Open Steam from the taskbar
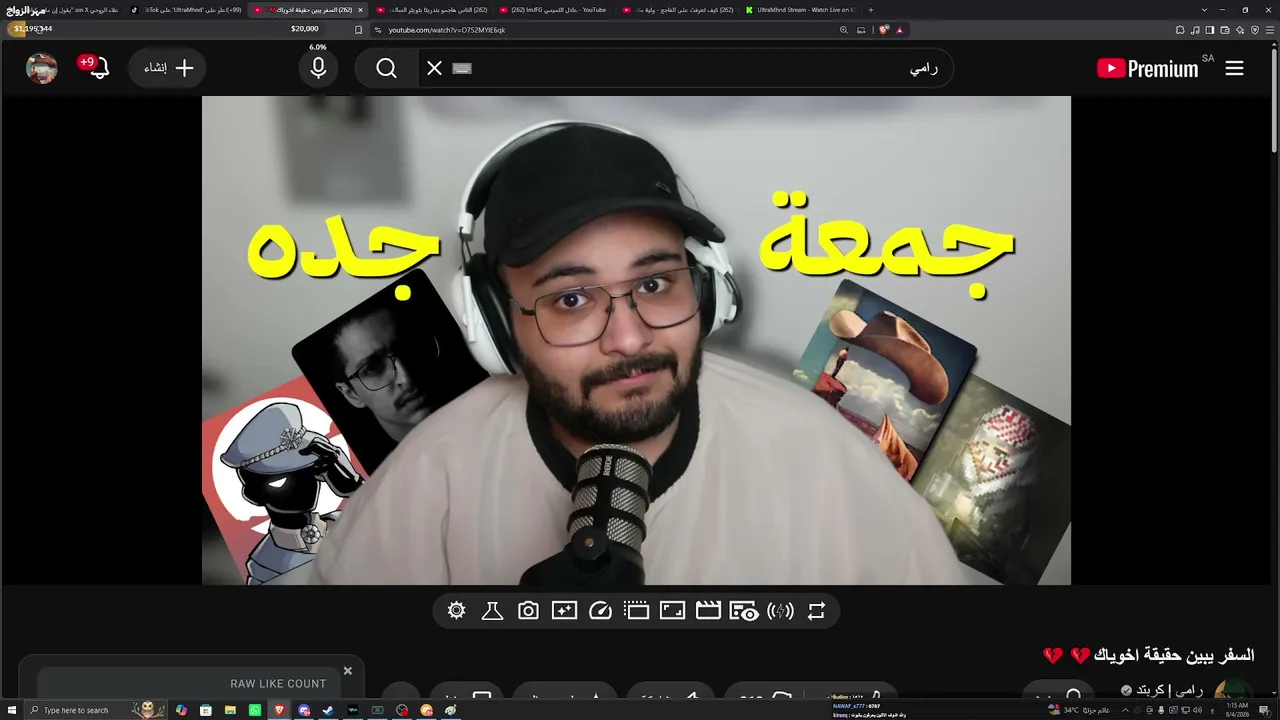Screen dimensions: 1280x720 [328, 710]
